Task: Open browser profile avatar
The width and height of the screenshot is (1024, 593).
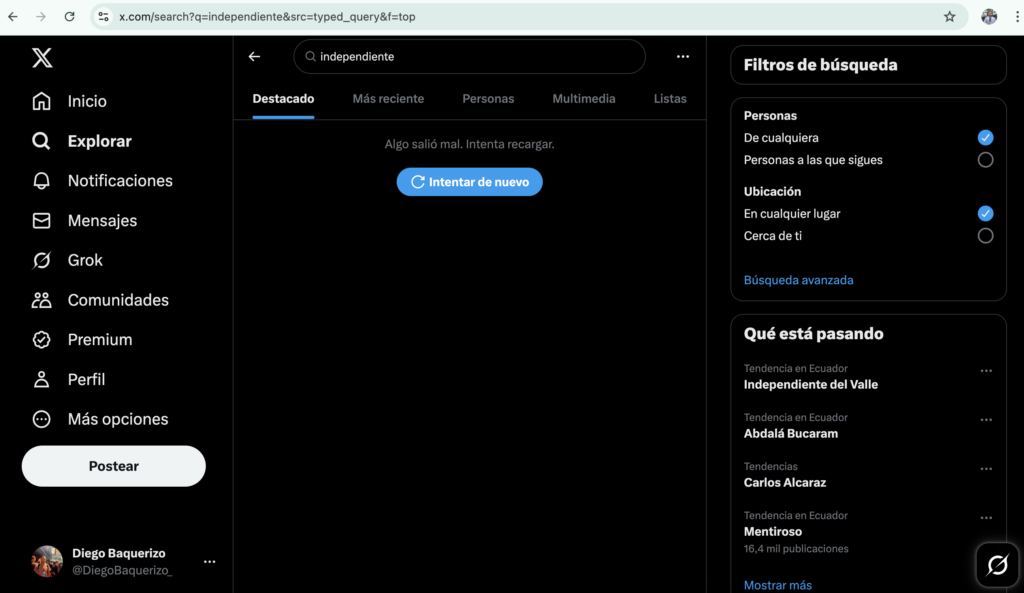Action: click(989, 17)
